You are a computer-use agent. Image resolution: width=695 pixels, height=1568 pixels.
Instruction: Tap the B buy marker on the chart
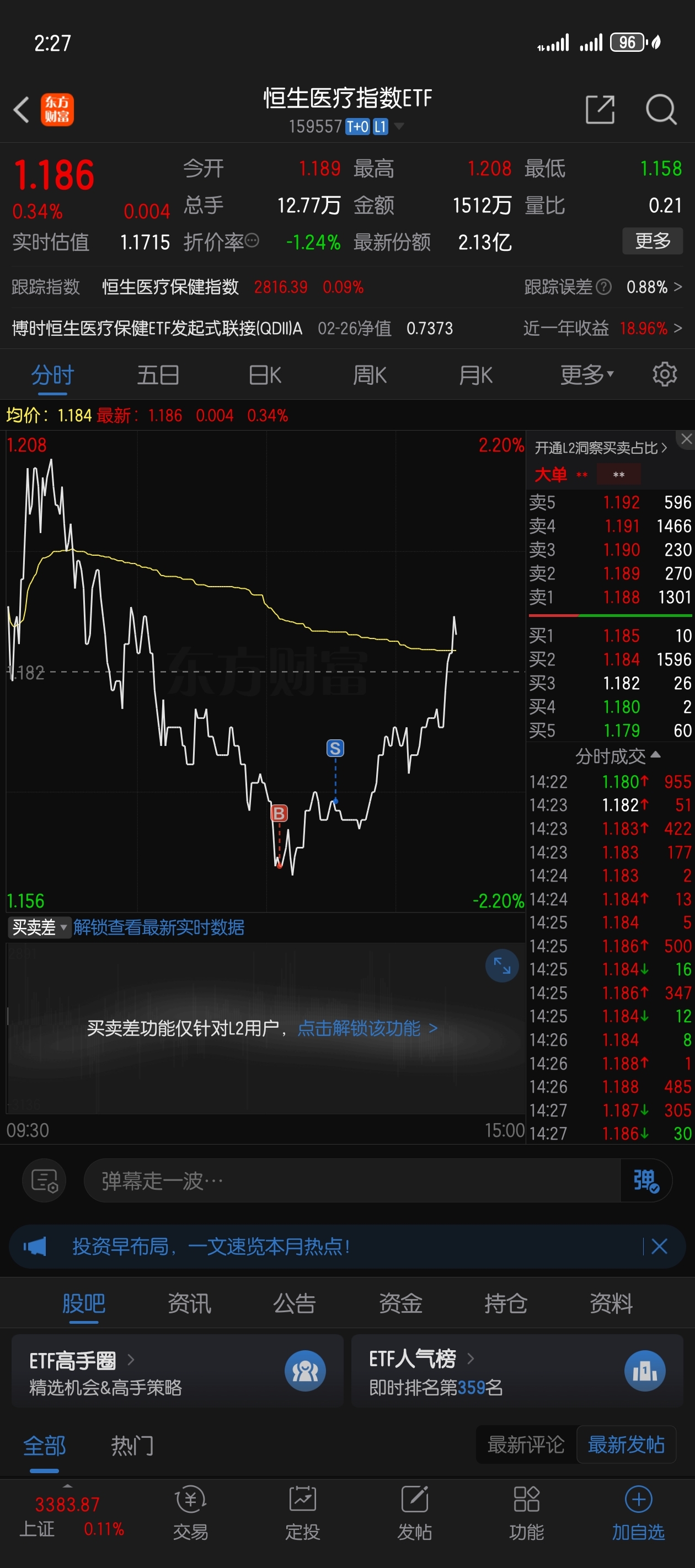pyautogui.click(x=279, y=813)
